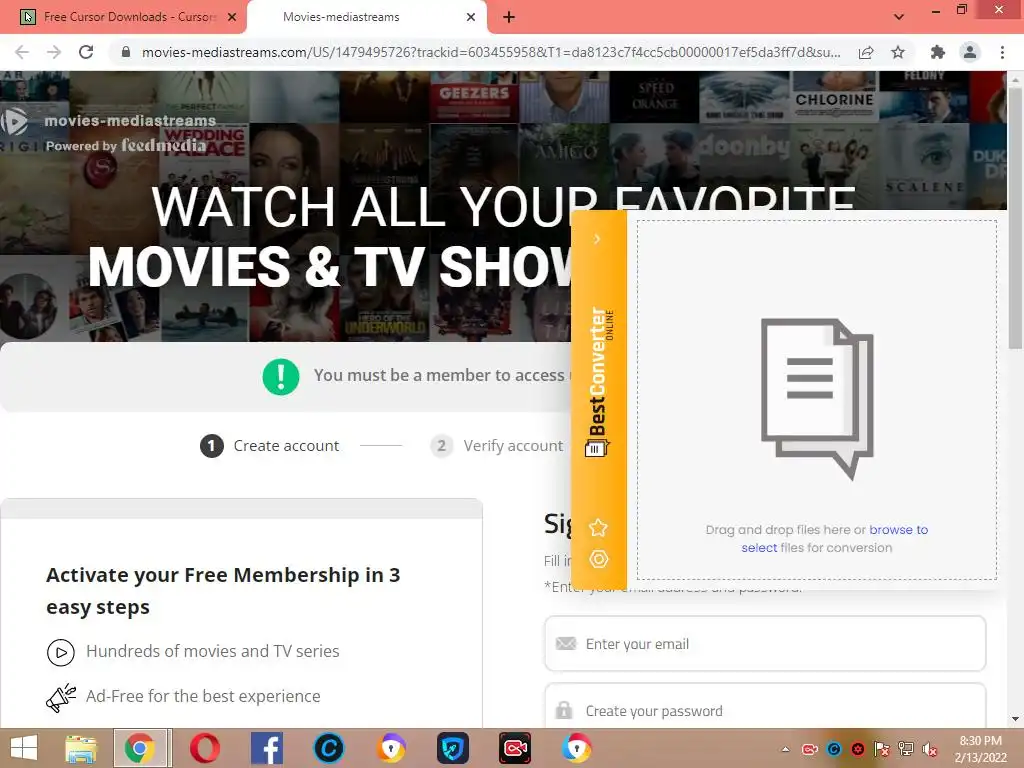
Task: Click the Action Center flag tray icon
Action: point(882,749)
